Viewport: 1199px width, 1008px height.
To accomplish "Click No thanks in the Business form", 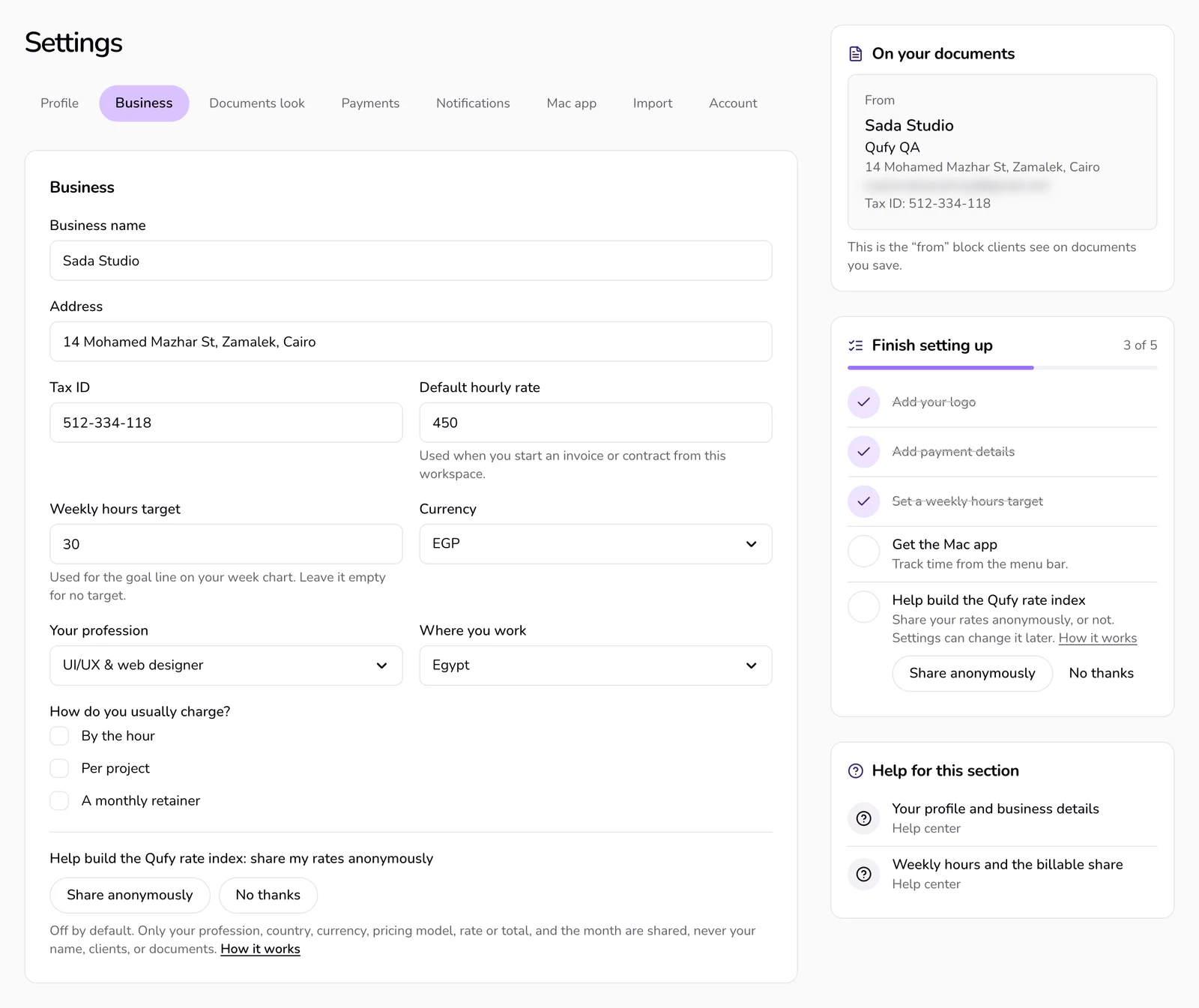I will click(x=268, y=895).
